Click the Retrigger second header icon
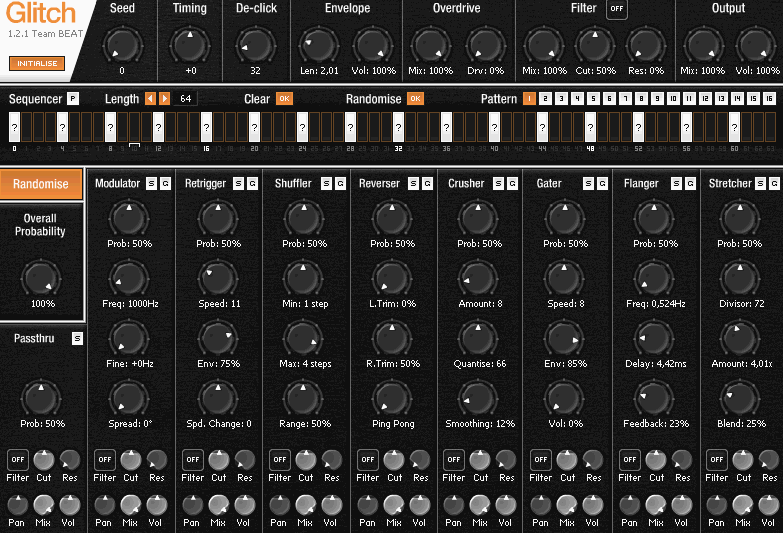 click(x=253, y=184)
